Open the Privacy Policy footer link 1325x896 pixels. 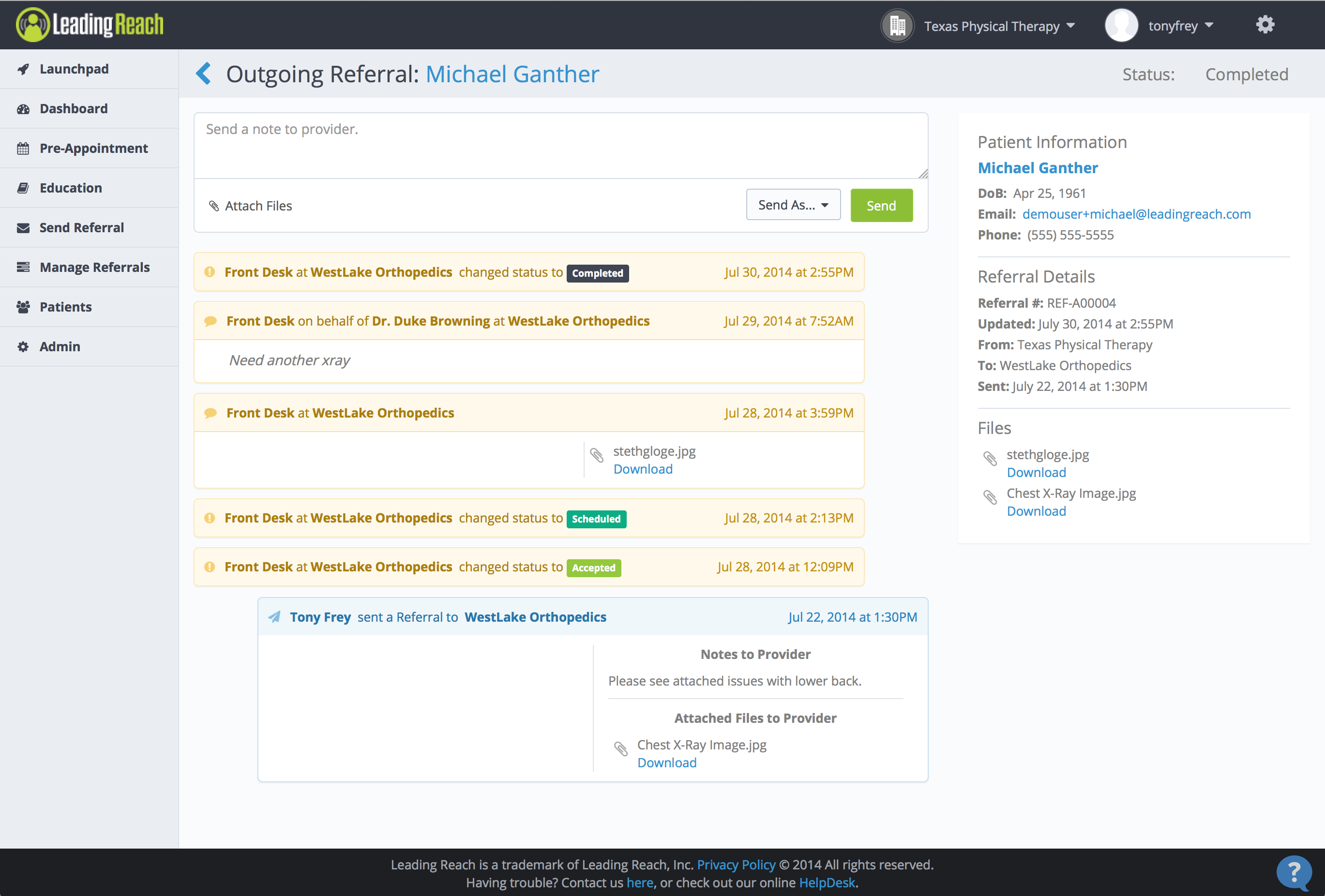point(736,865)
